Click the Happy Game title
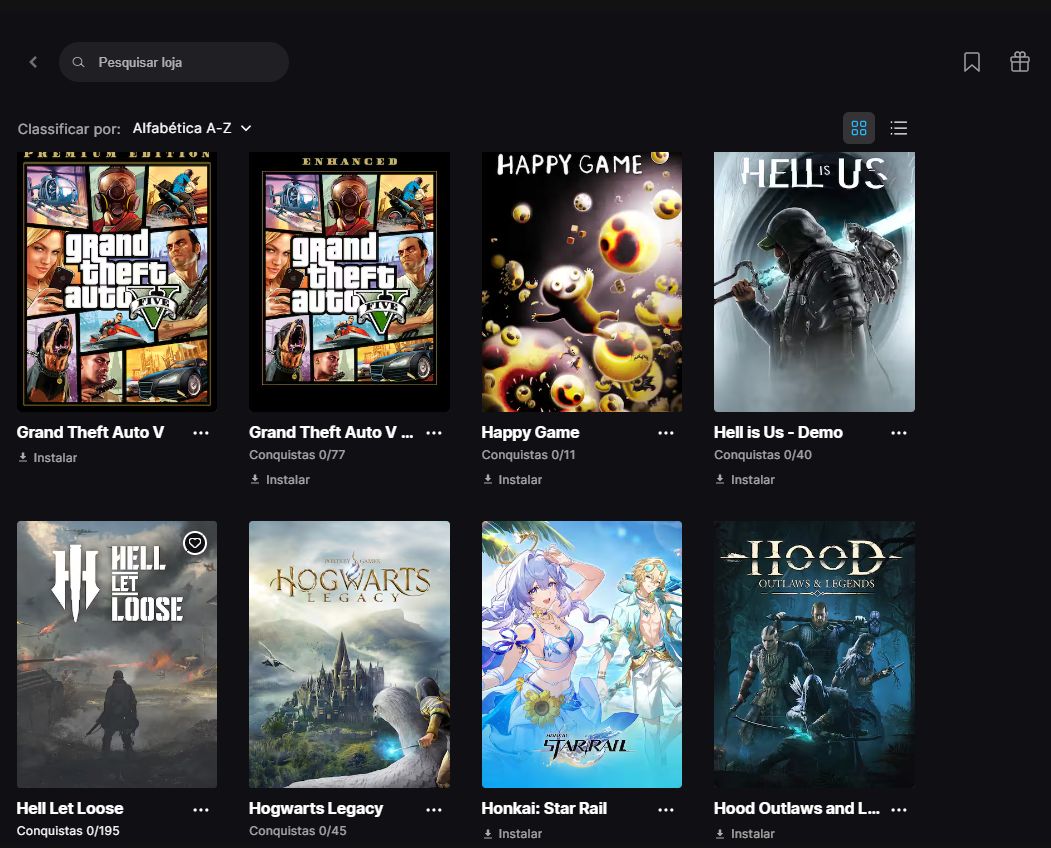This screenshot has height=848, width=1051. [530, 432]
